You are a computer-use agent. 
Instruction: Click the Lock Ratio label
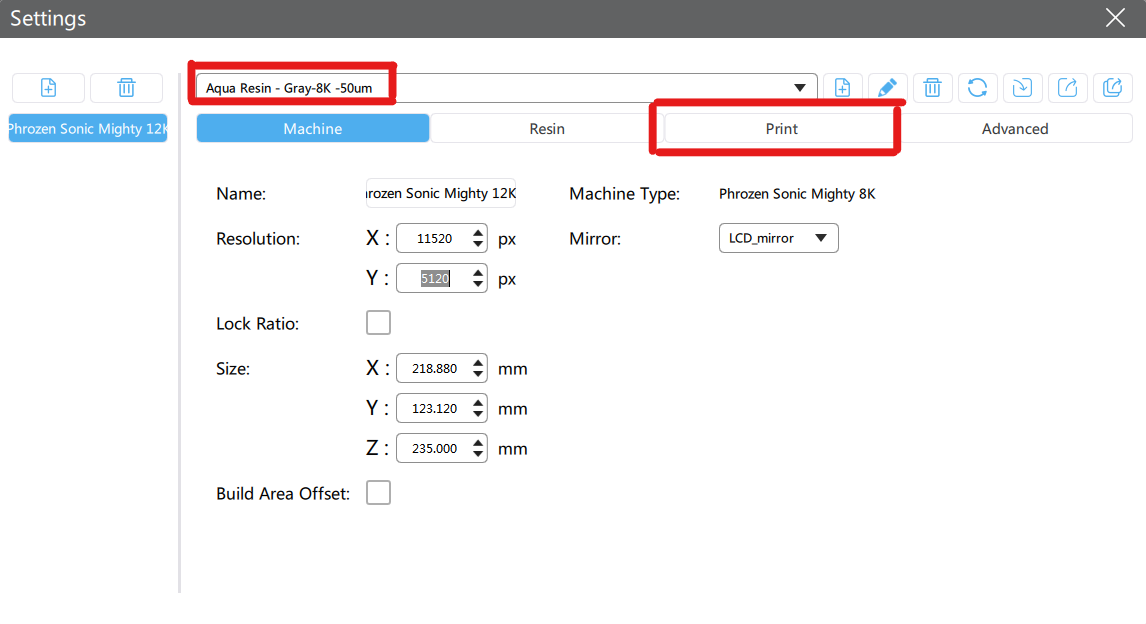click(257, 324)
